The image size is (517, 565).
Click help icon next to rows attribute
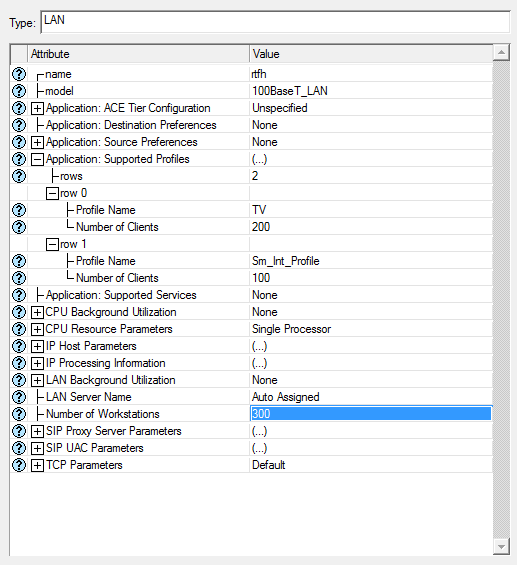19,176
